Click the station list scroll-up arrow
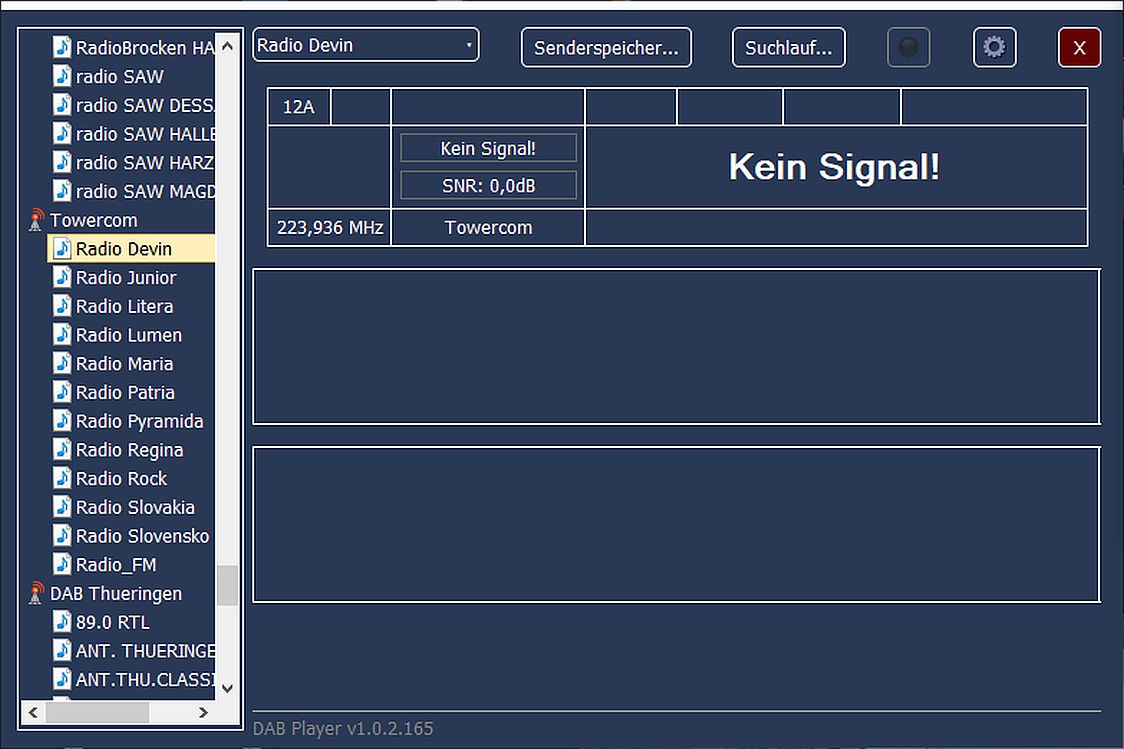Screen dimensions: 1124x749 [x=228, y=46]
